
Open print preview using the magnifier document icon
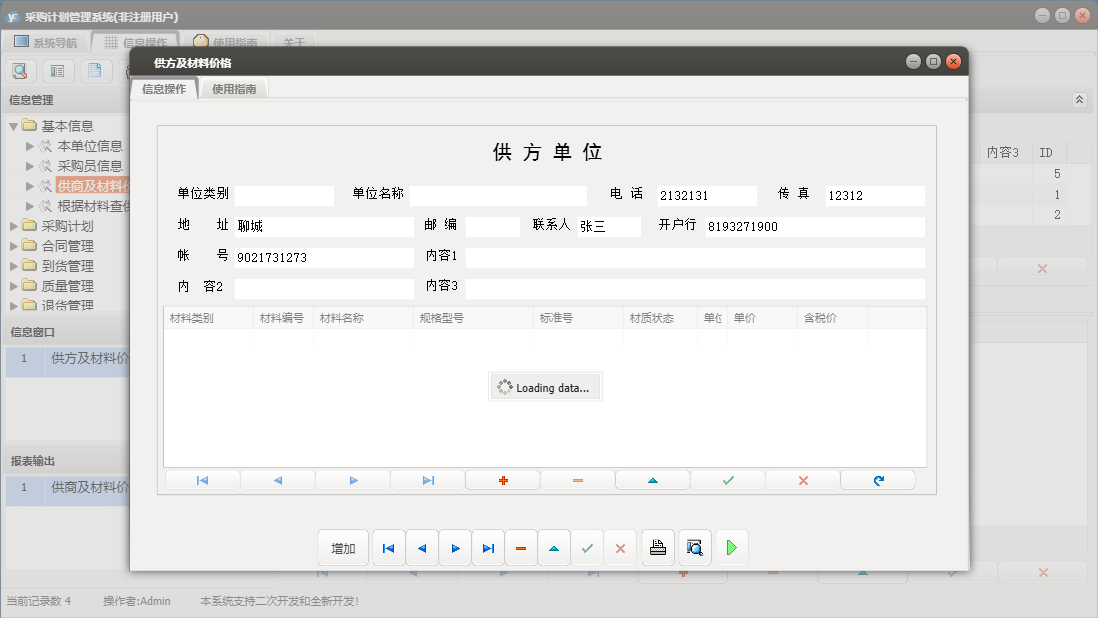point(694,547)
